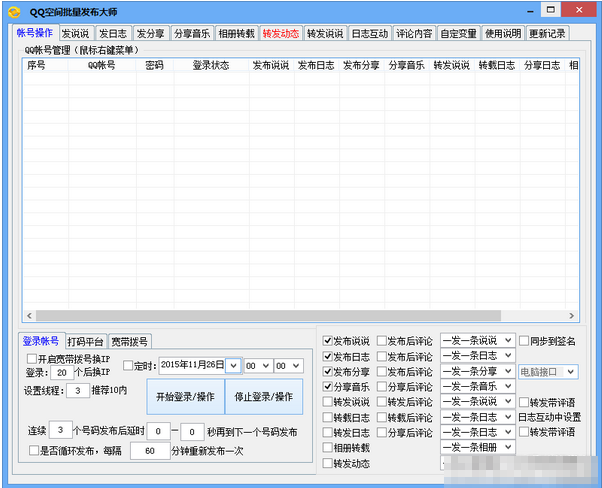The image size is (602, 488).
Task: Open the 宽带拨号 tab
Action: pyautogui.click(x=129, y=342)
